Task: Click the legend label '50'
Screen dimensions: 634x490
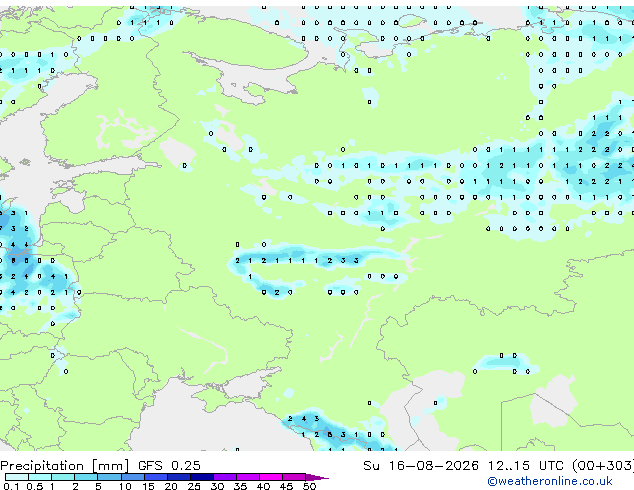Action: tap(309, 486)
